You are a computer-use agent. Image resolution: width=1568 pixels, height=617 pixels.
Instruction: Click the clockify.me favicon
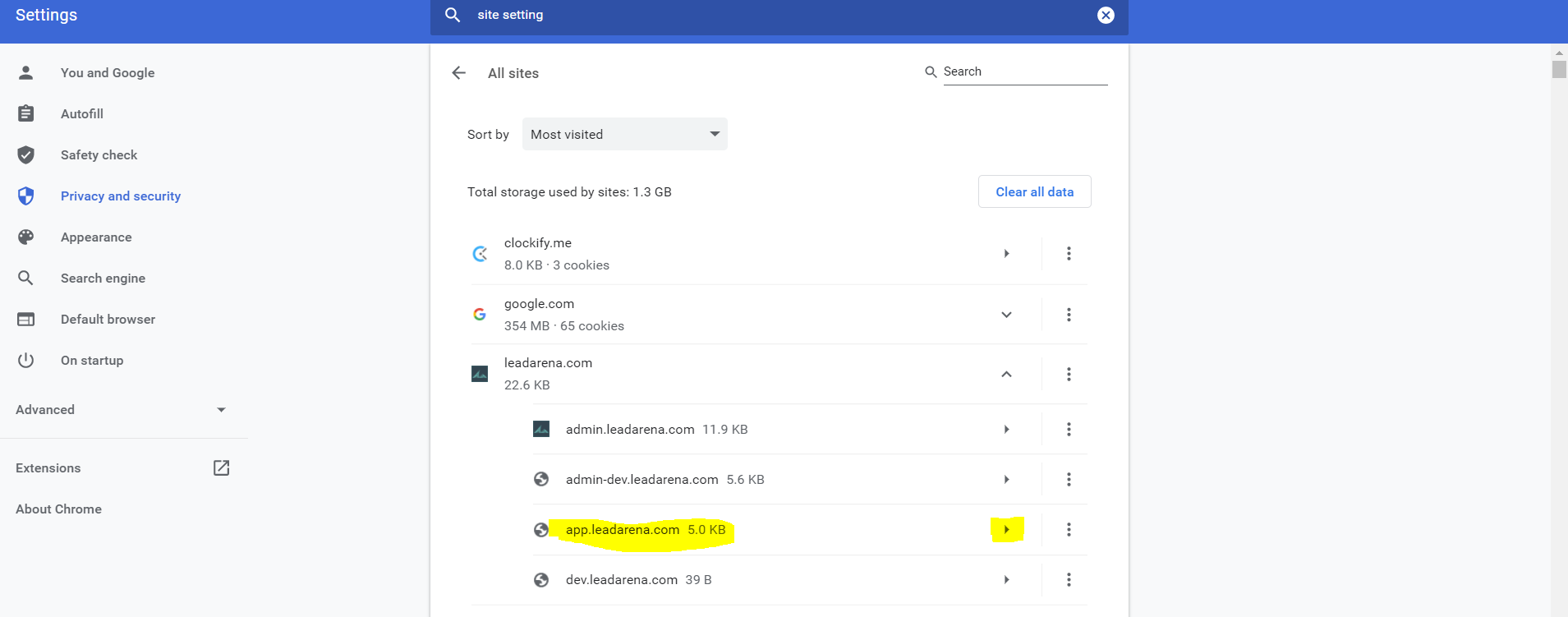click(x=480, y=254)
